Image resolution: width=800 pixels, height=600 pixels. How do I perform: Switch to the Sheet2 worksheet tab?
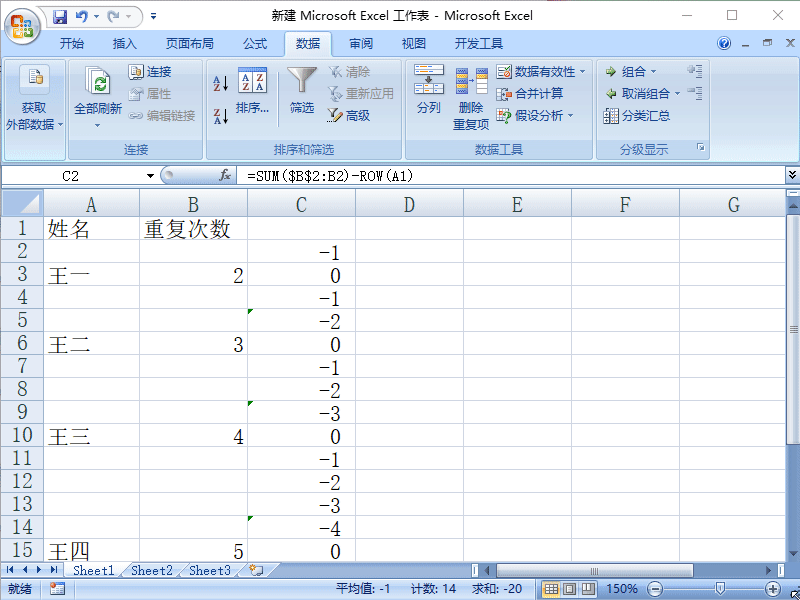[x=150, y=570]
